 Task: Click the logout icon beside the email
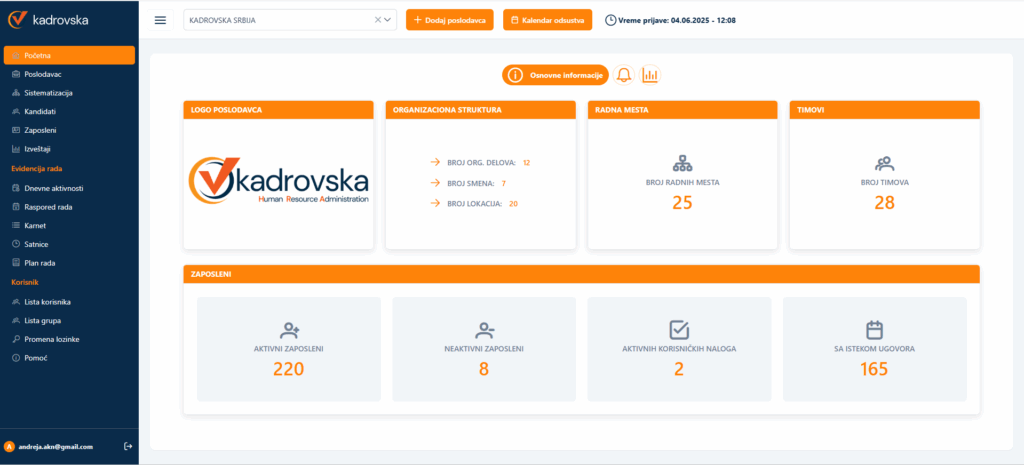(x=127, y=446)
